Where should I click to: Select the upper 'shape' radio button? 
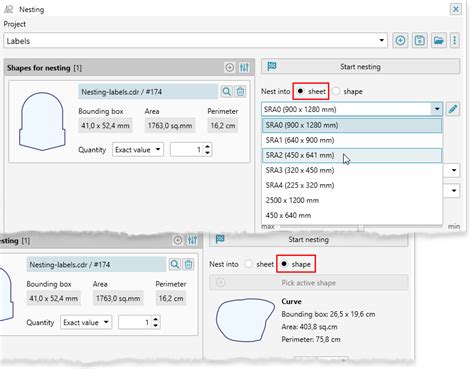tap(336, 91)
